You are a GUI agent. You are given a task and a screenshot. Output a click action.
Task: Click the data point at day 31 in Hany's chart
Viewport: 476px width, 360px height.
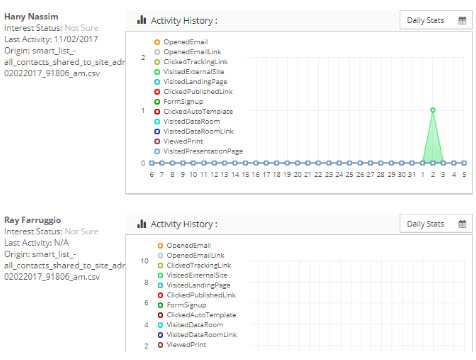[x=412, y=163]
